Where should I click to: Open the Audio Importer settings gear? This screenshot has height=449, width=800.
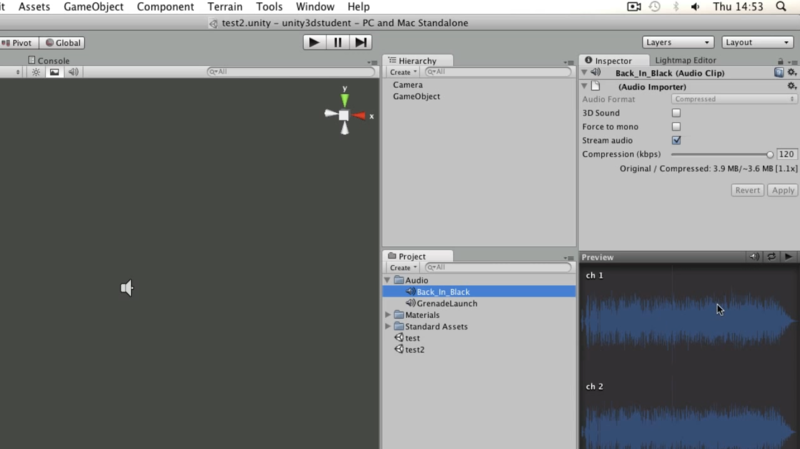click(x=792, y=87)
